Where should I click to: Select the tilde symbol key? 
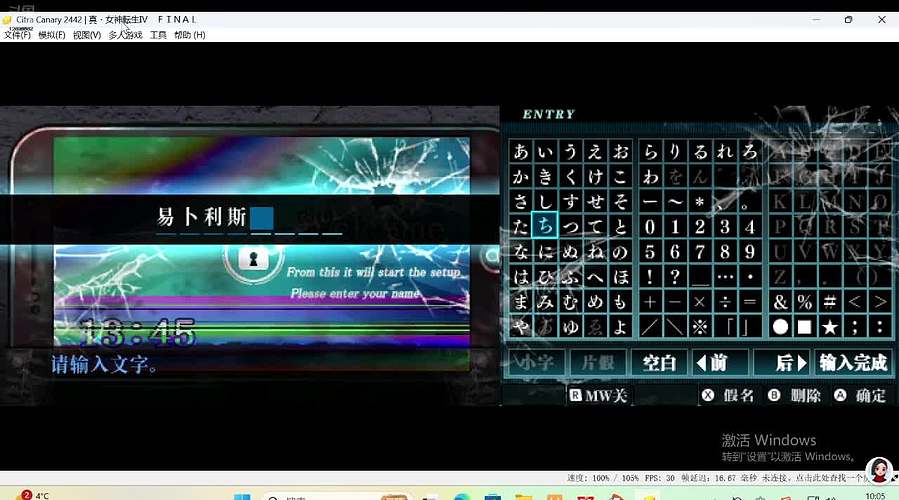coord(675,201)
